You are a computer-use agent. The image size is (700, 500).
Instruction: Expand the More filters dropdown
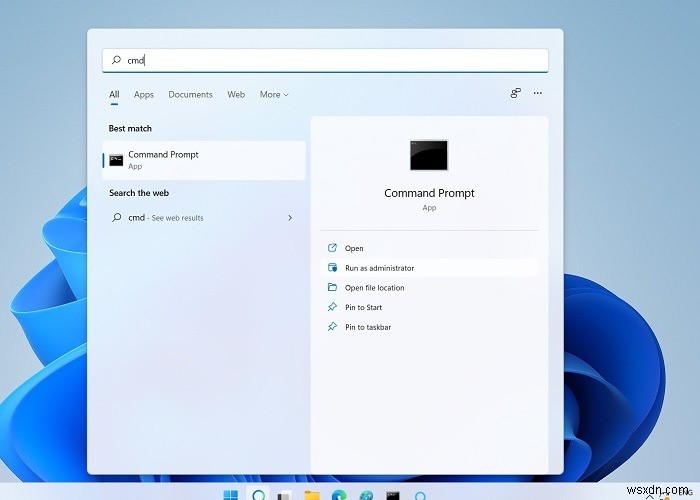[x=274, y=95]
